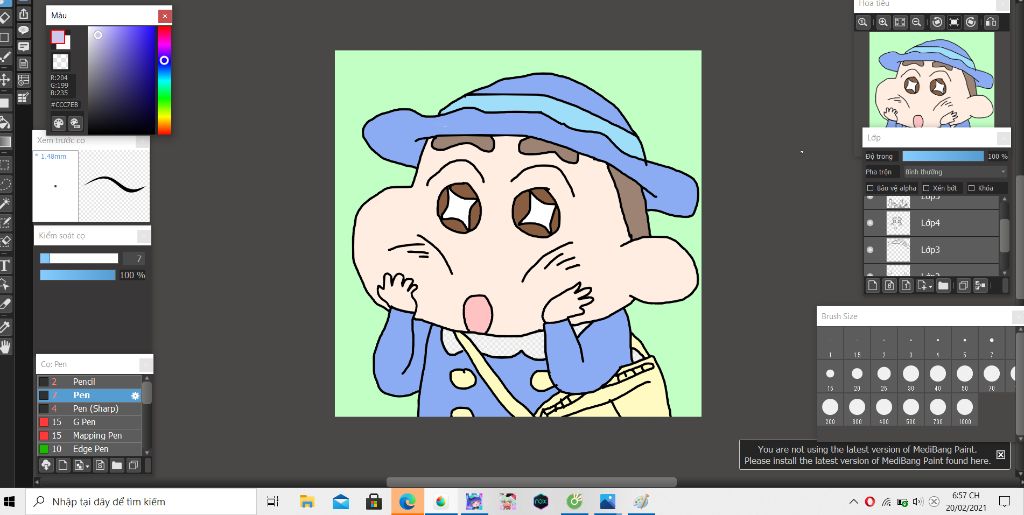Open Pen brush settings gear
Image resolution: width=1024 pixels, height=515 pixels.
(135, 396)
